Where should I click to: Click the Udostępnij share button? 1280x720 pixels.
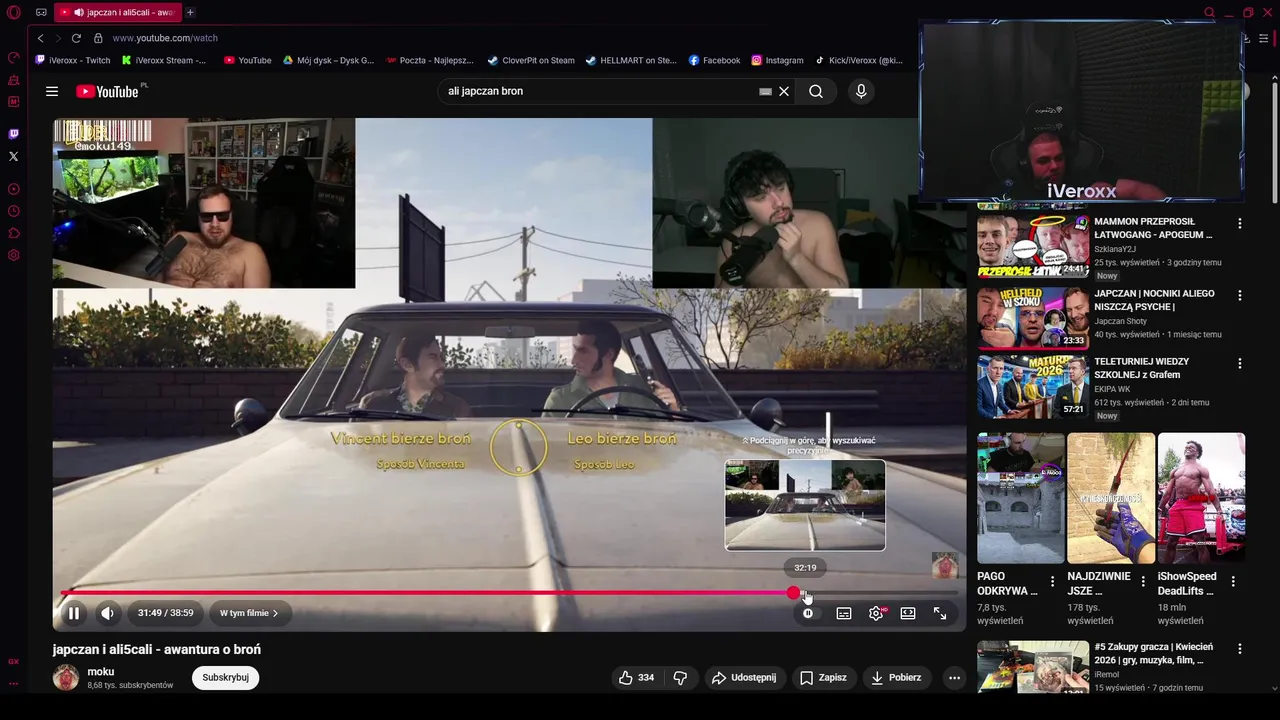pos(743,677)
